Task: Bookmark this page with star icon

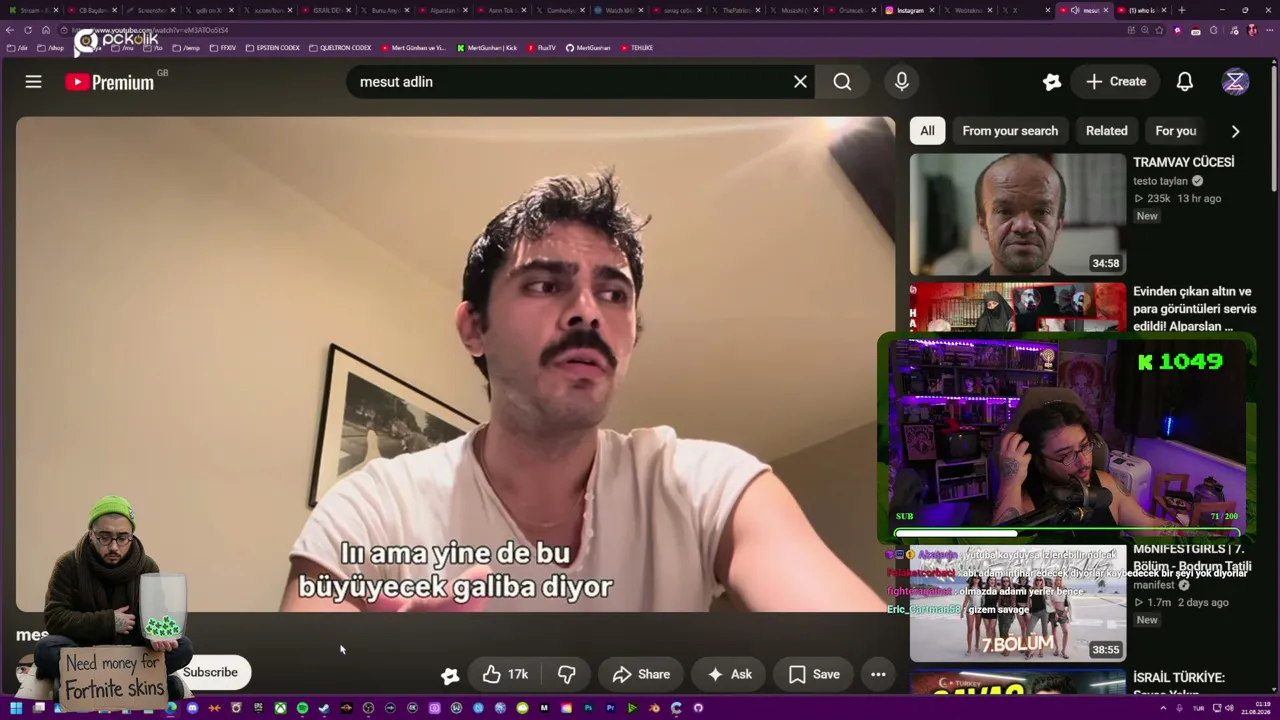Action: (1159, 30)
